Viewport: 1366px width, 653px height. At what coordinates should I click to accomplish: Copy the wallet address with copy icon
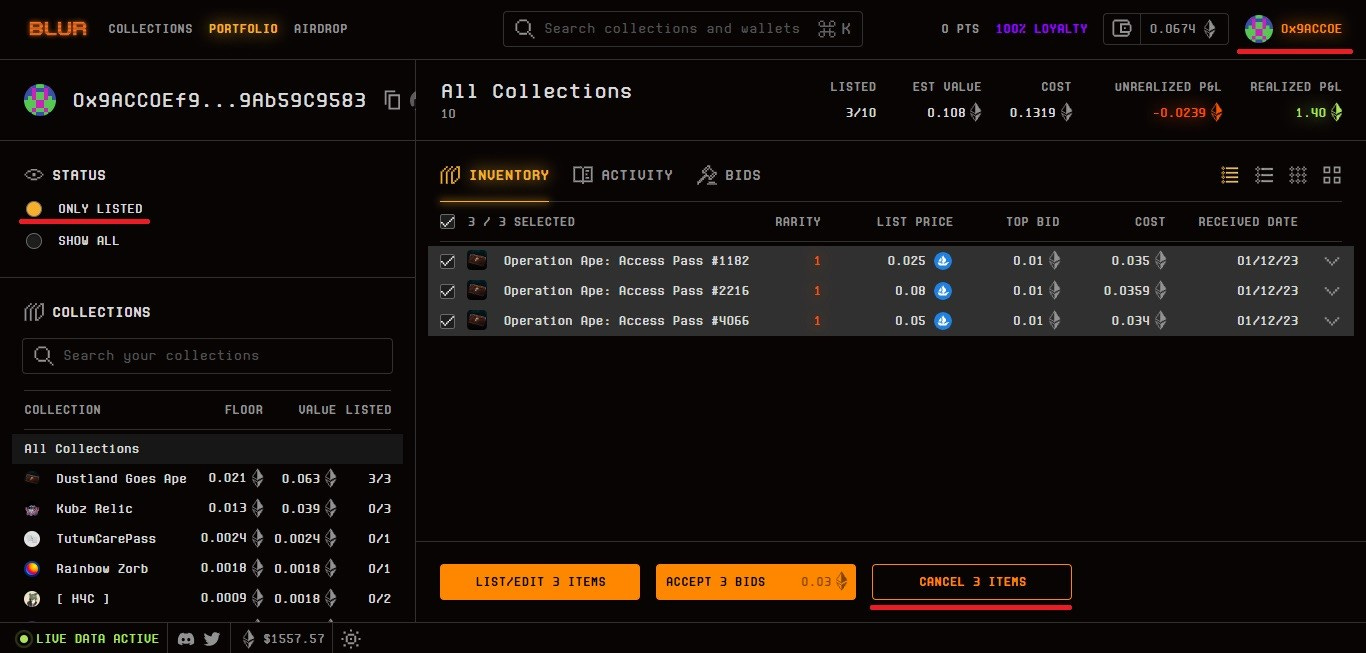coord(392,100)
